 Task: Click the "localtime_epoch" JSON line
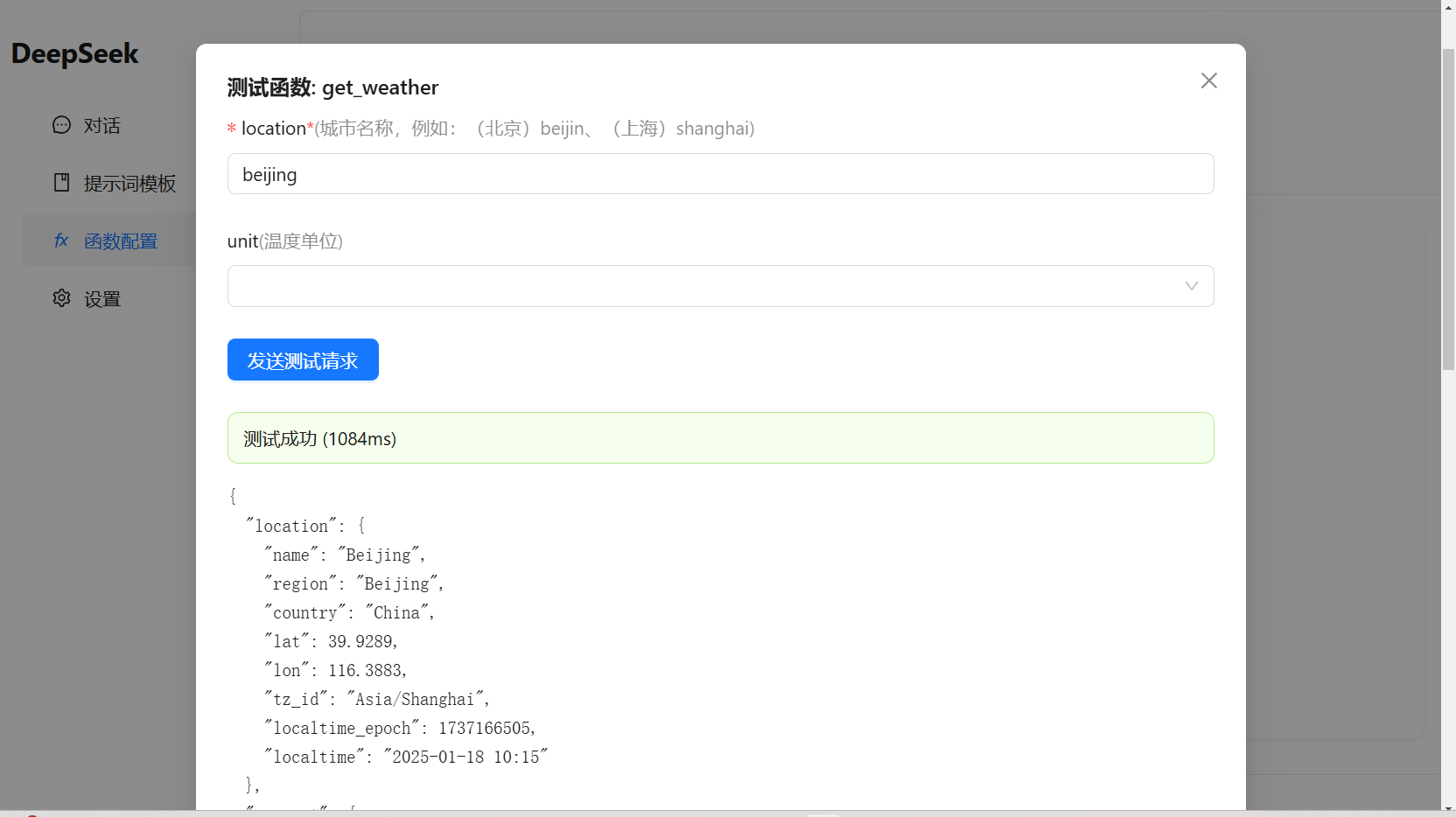(400, 728)
